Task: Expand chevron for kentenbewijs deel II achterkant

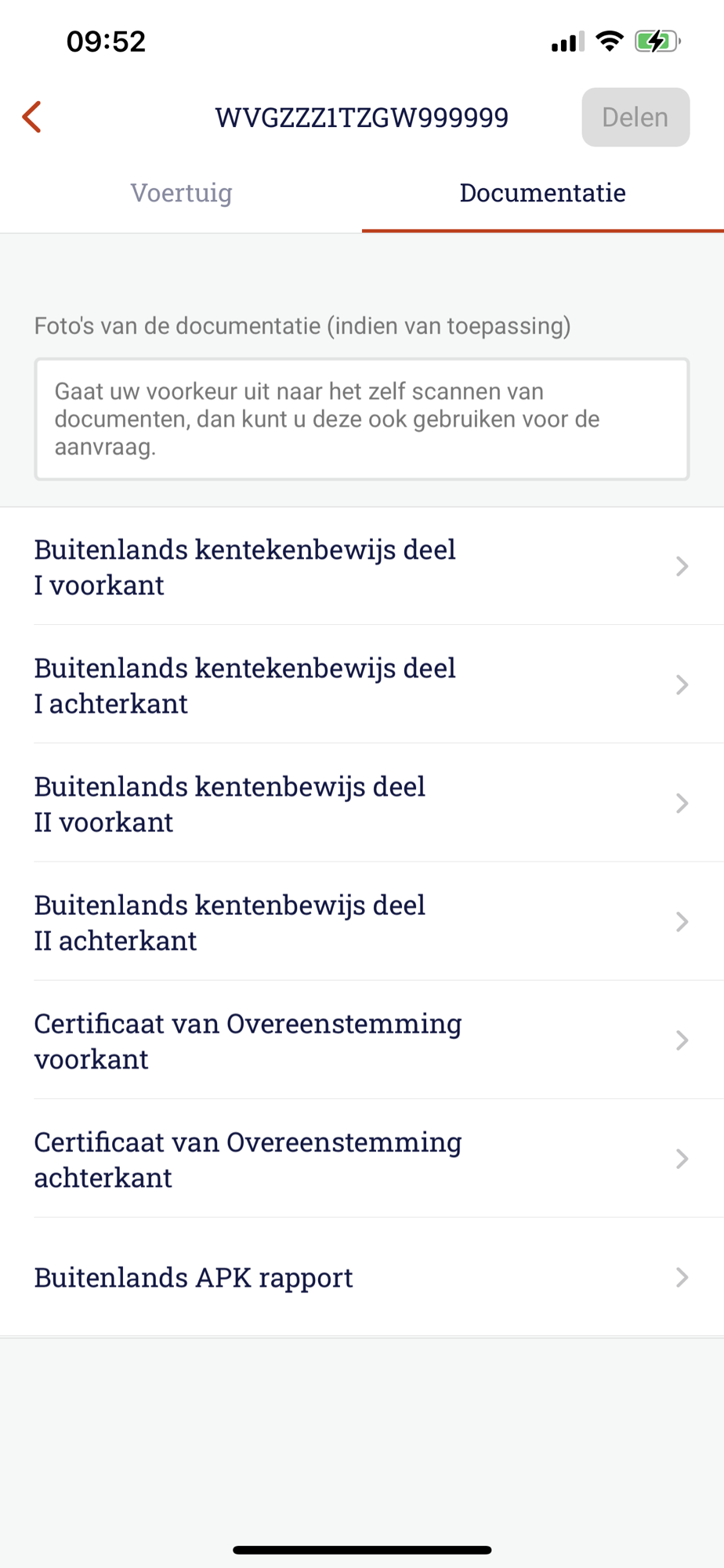Action: (x=682, y=922)
